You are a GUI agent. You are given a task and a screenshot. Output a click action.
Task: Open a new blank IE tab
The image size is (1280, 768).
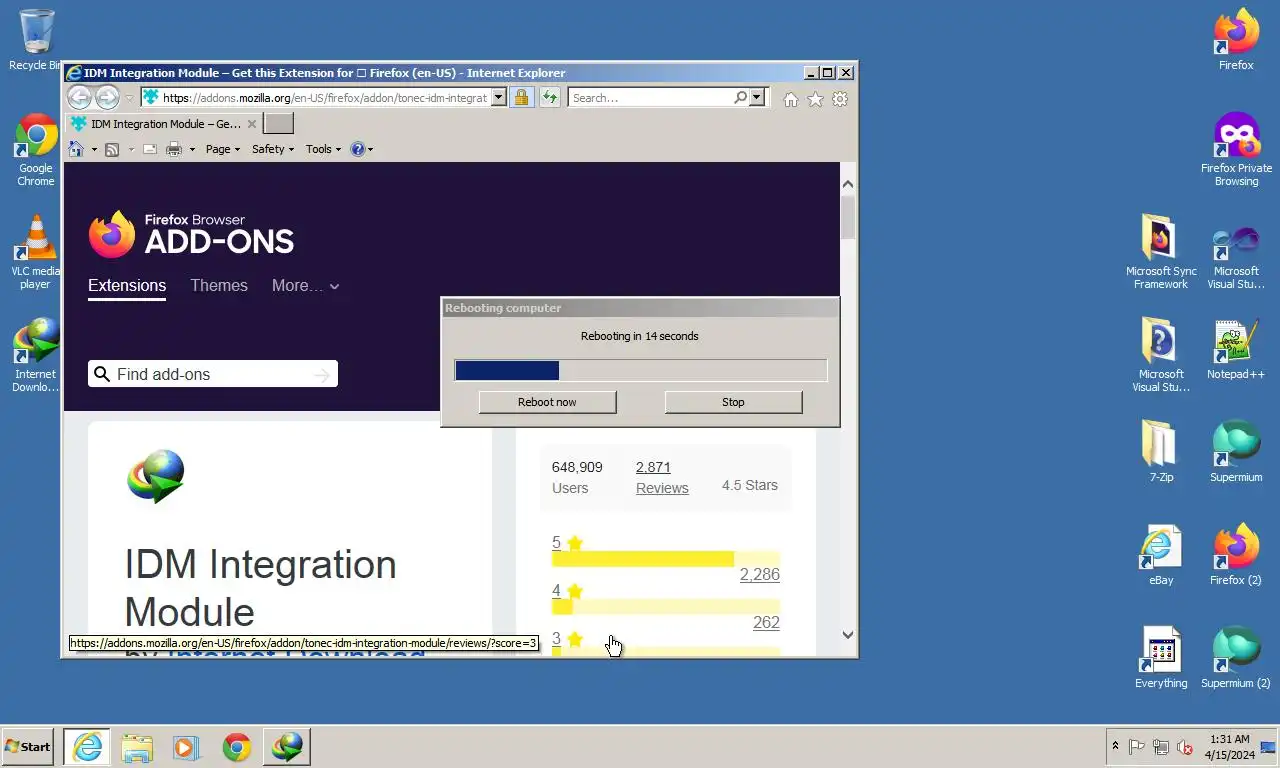click(x=279, y=124)
